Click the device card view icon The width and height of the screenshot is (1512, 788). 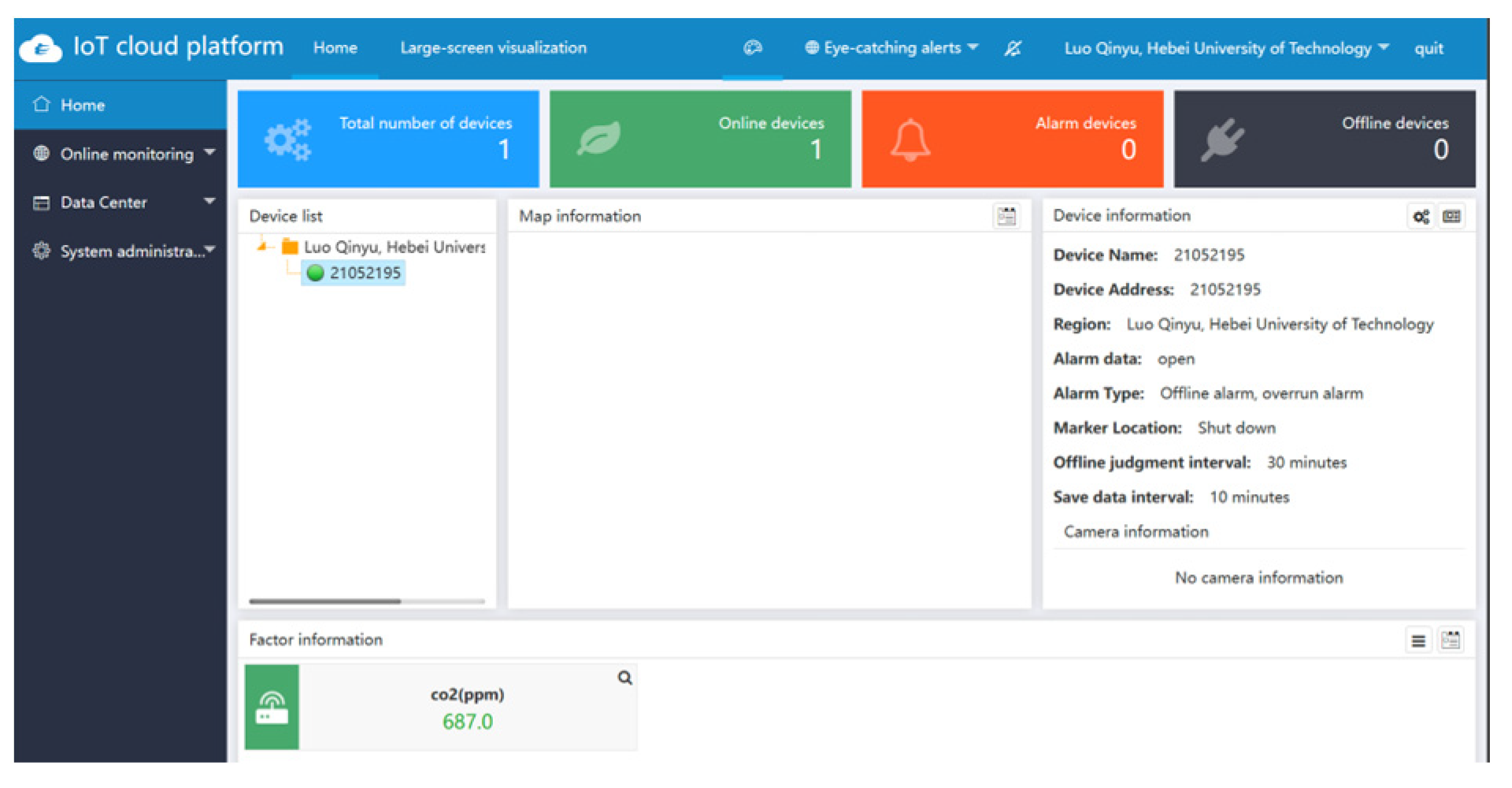(1451, 217)
